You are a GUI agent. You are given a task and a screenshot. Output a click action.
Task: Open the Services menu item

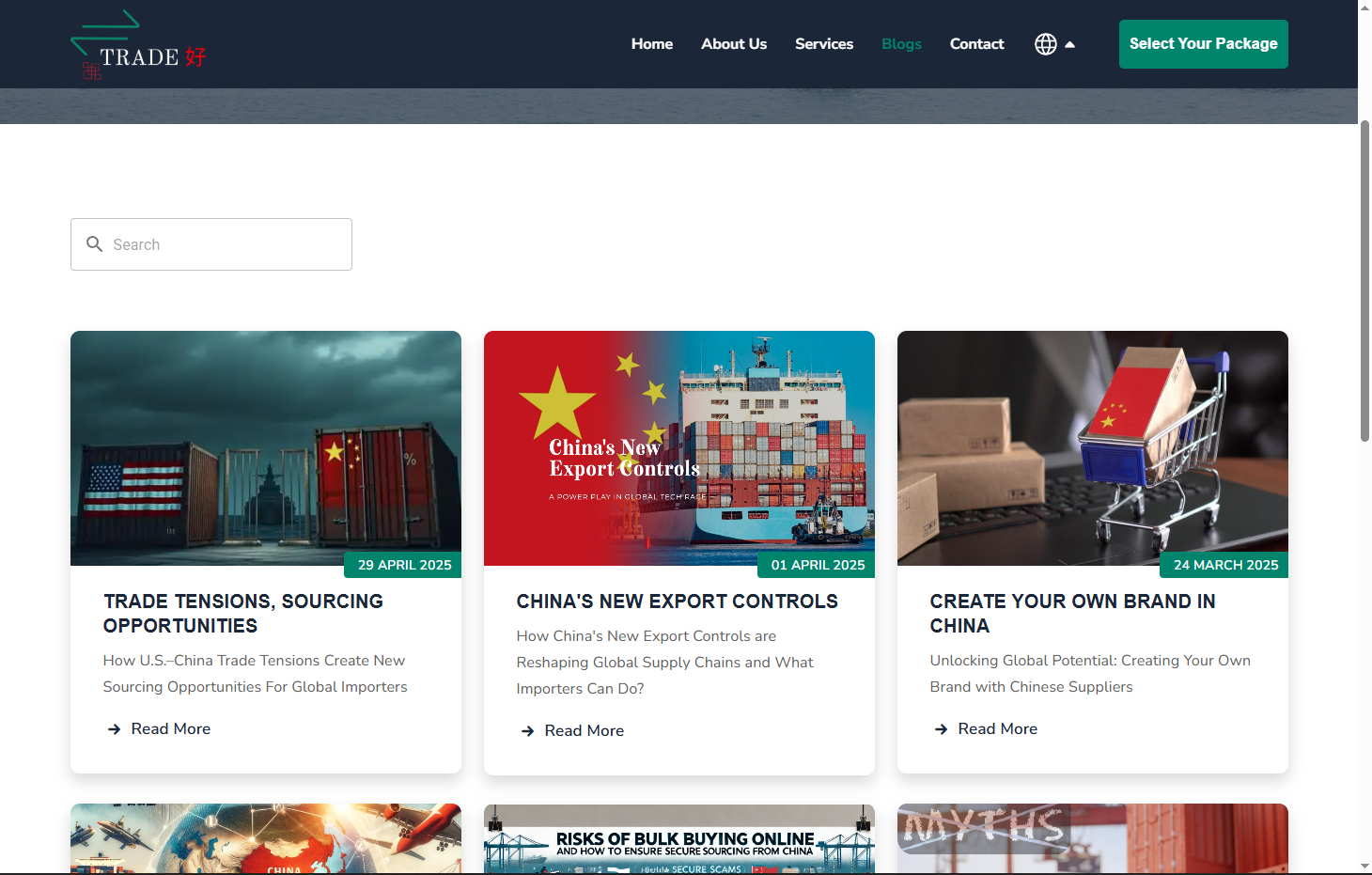(x=824, y=44)
